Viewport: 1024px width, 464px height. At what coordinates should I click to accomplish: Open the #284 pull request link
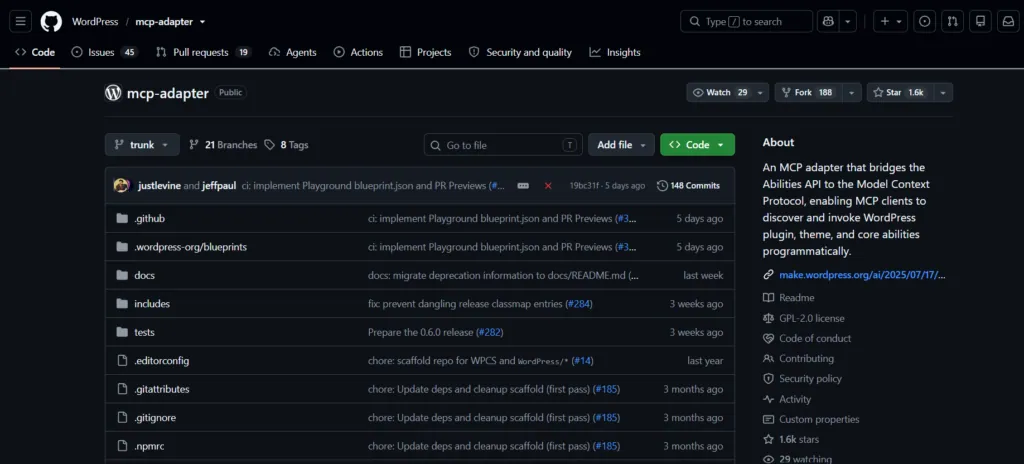[578, 304]
